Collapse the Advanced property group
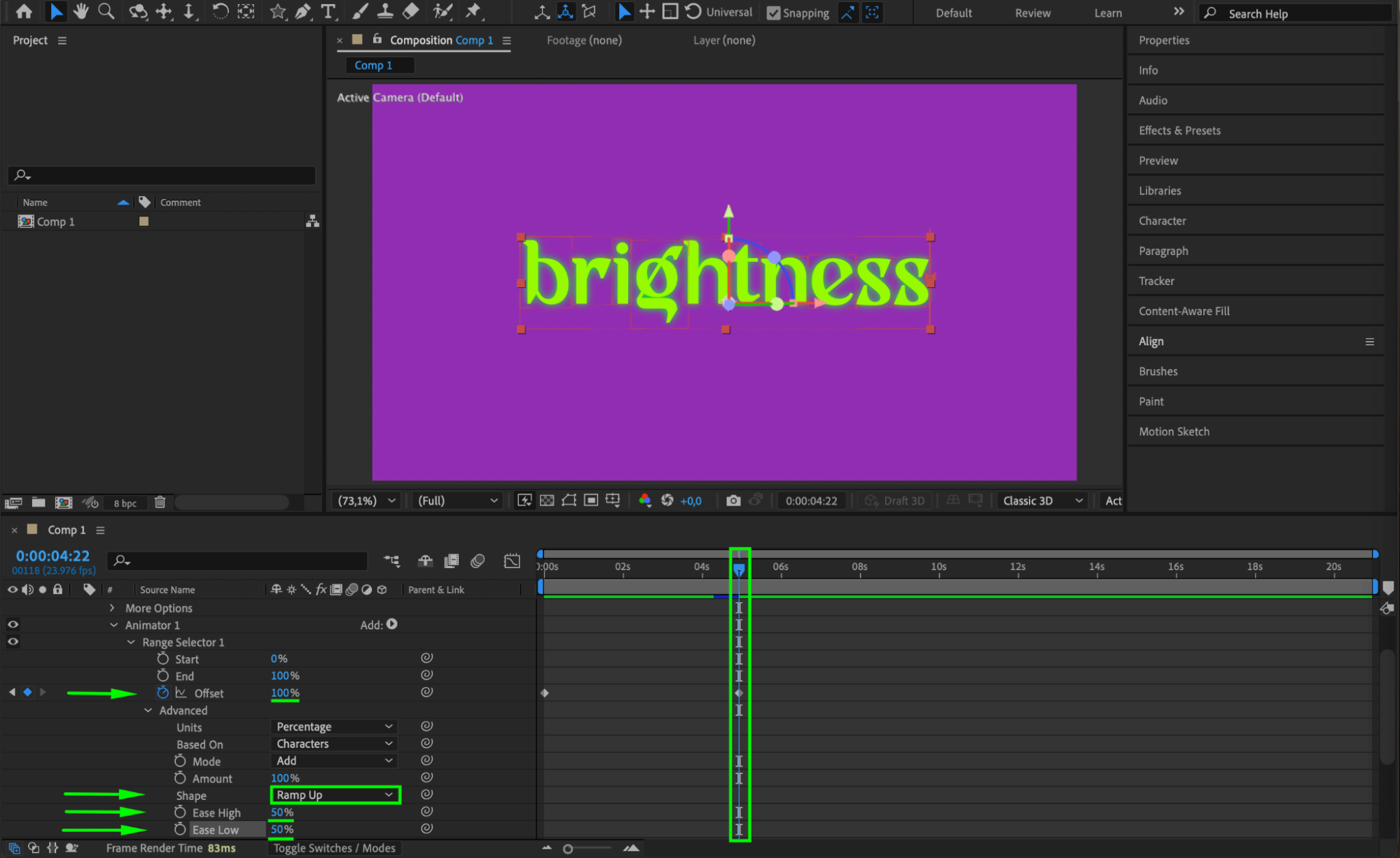1400x858 pixels. (148, 710)
